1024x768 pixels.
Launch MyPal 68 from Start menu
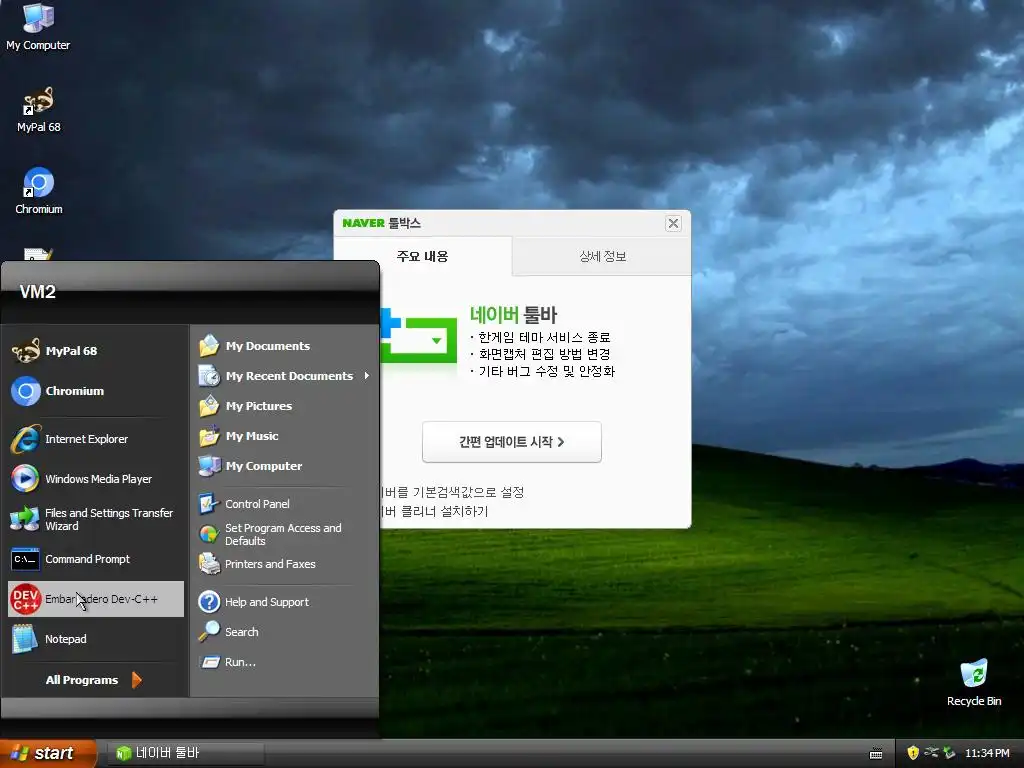point(96,351)
